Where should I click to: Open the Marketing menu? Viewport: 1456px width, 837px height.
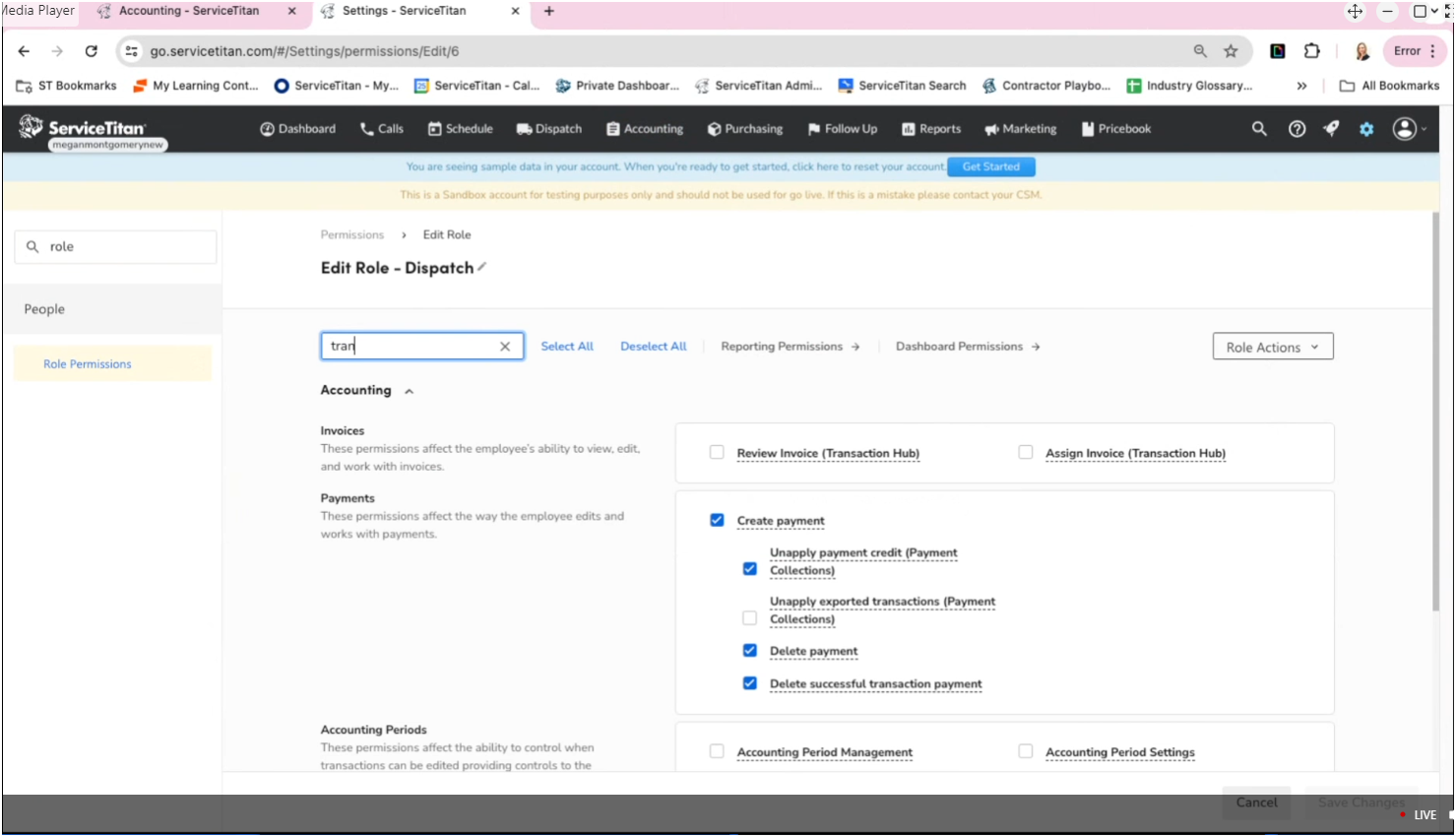[1021, 129]
